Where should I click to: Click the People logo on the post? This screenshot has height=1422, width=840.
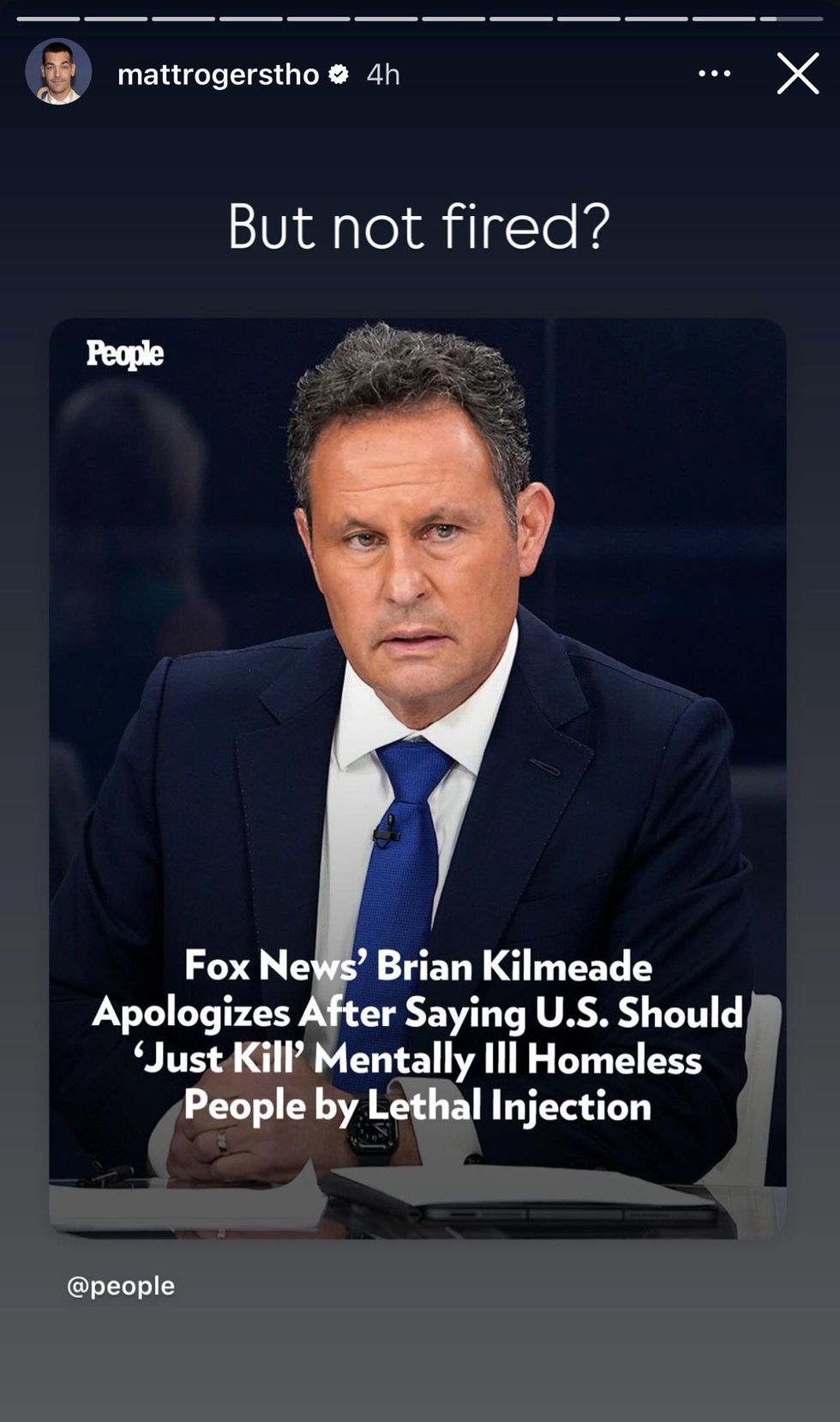124,354
